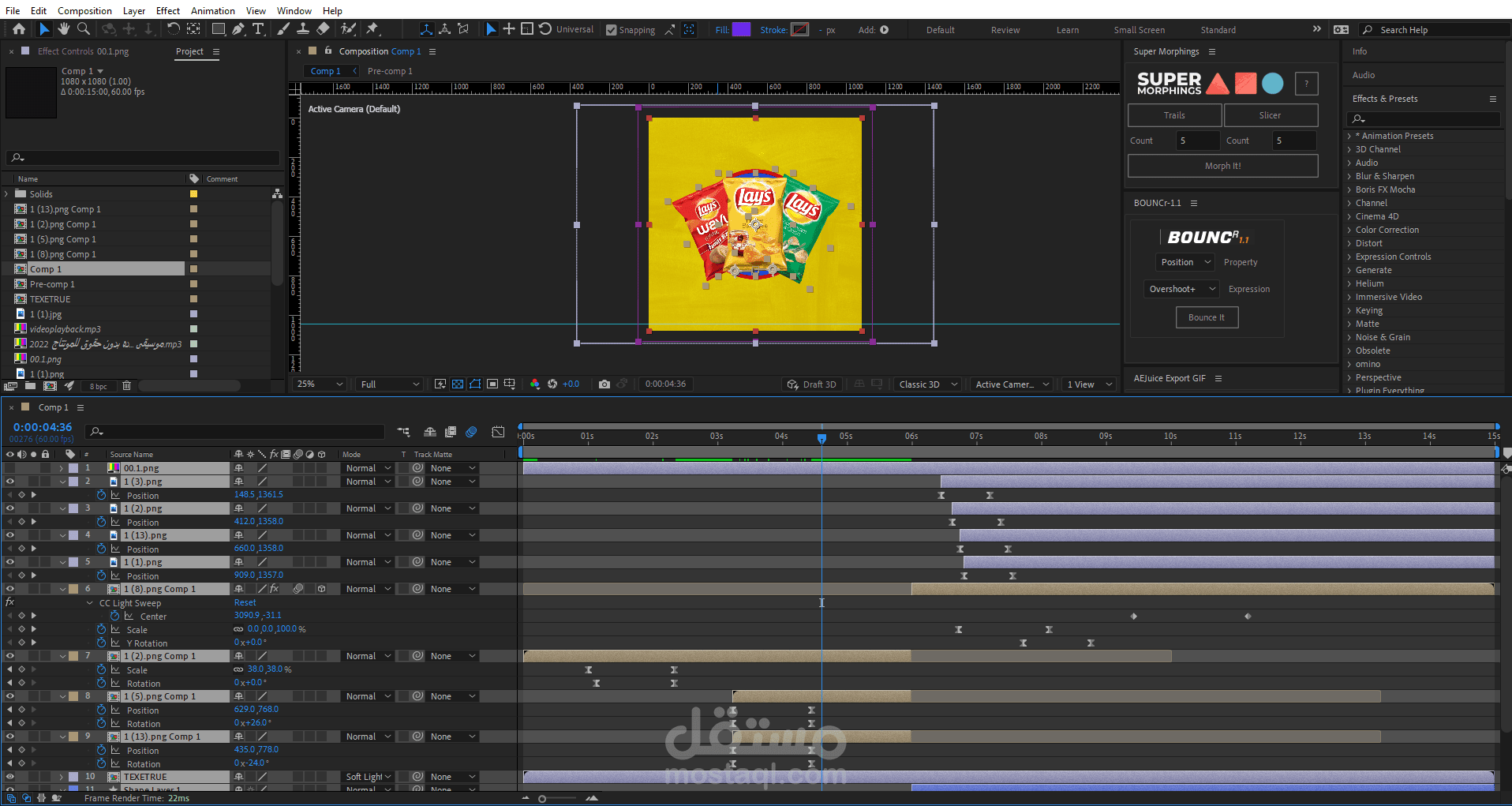Screen dimensions: 1512x806
Task: Select the Roto Brush tool
Action: pyautogui.click(x=348, y=29)
